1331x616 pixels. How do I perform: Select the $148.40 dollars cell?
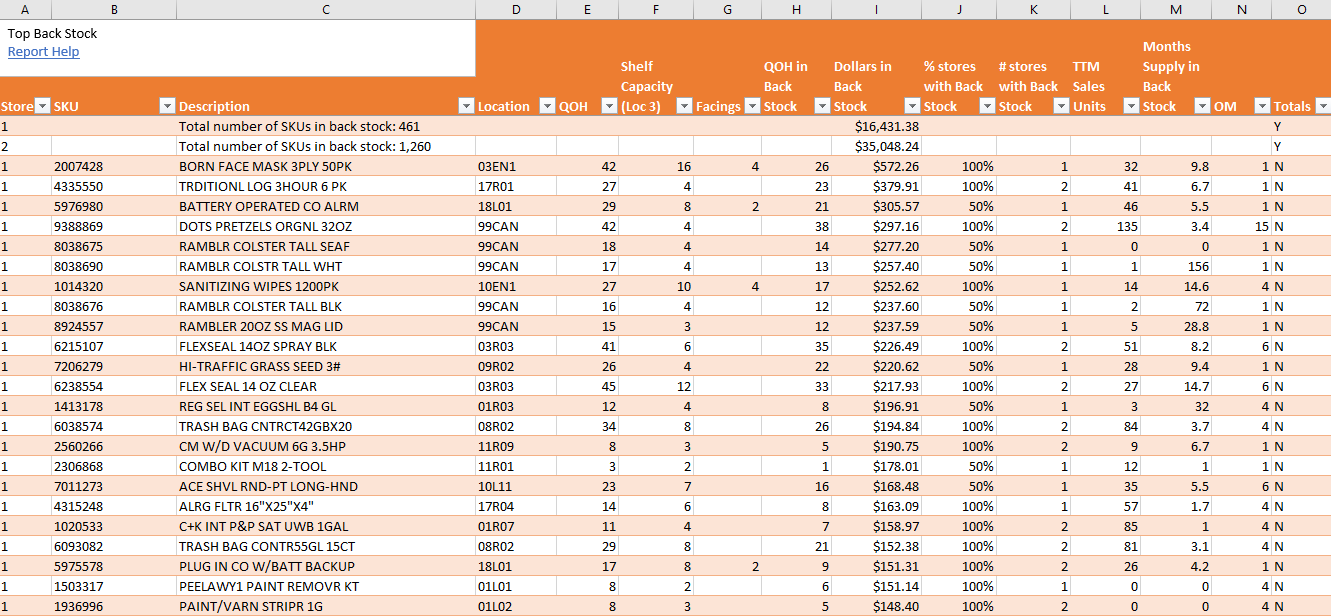(x=876, y=606)
